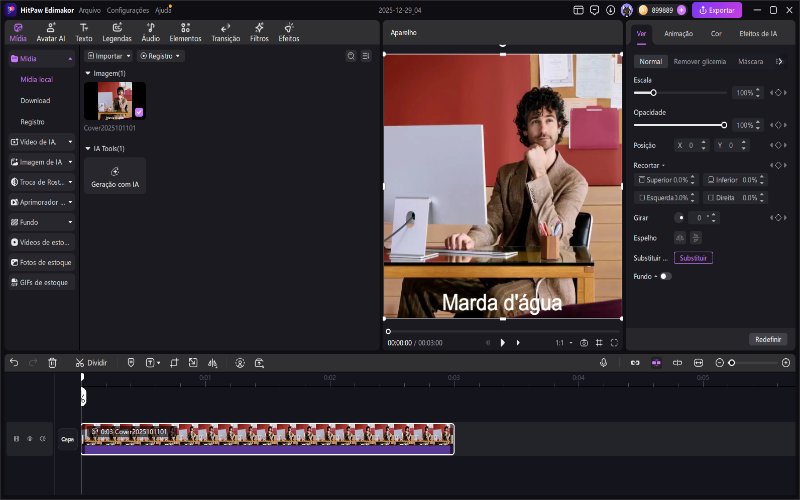Open the Texto tool

(x=84, y=32)
